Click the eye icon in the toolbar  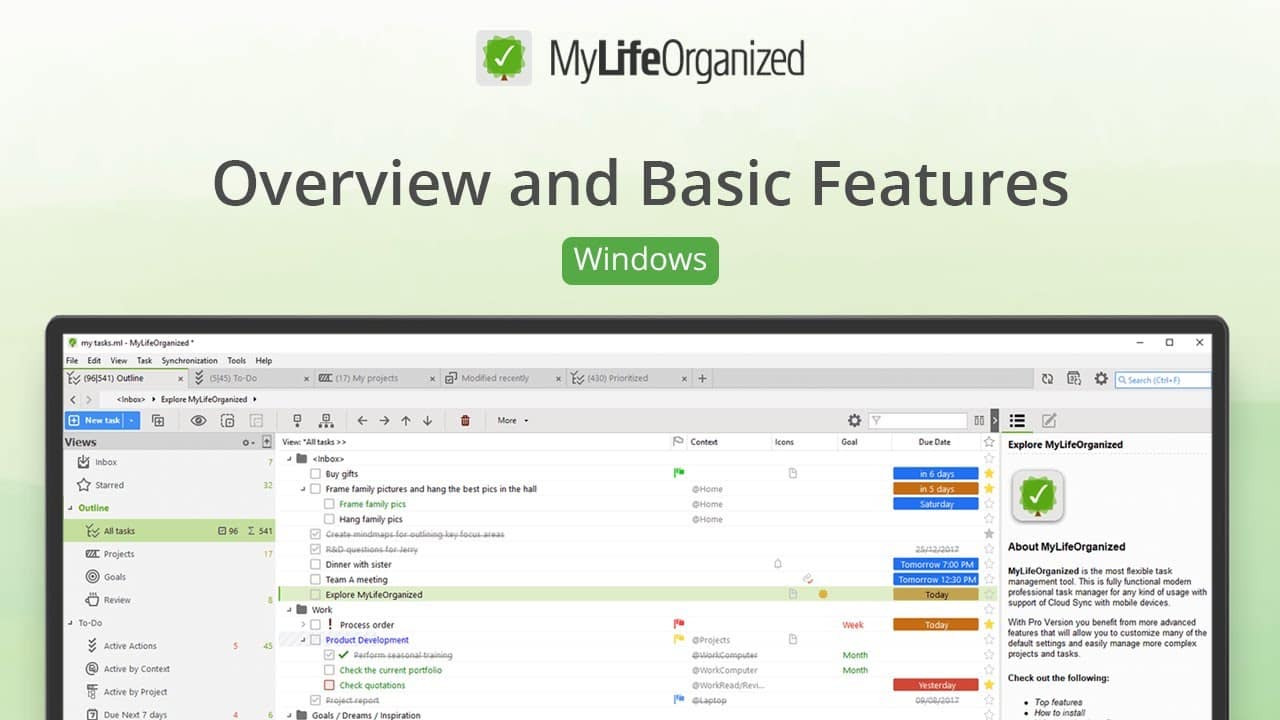coord(198,421)
